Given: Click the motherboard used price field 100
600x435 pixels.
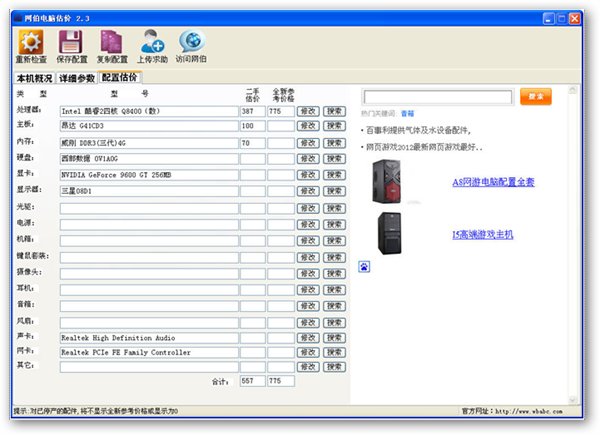Looking at the screenshot, I should click(x=253, y=126).
